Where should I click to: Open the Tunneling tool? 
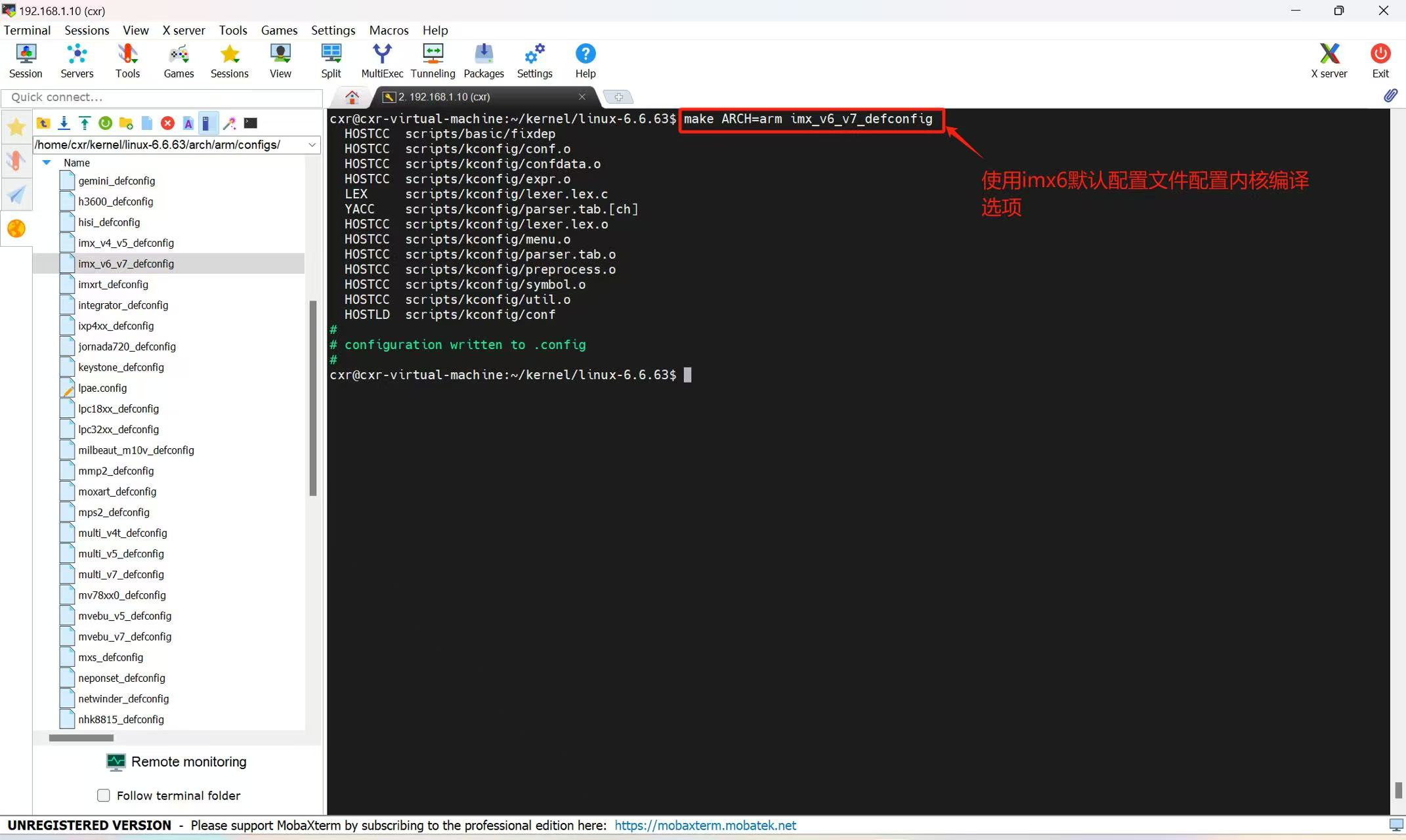tap(433, 60)
